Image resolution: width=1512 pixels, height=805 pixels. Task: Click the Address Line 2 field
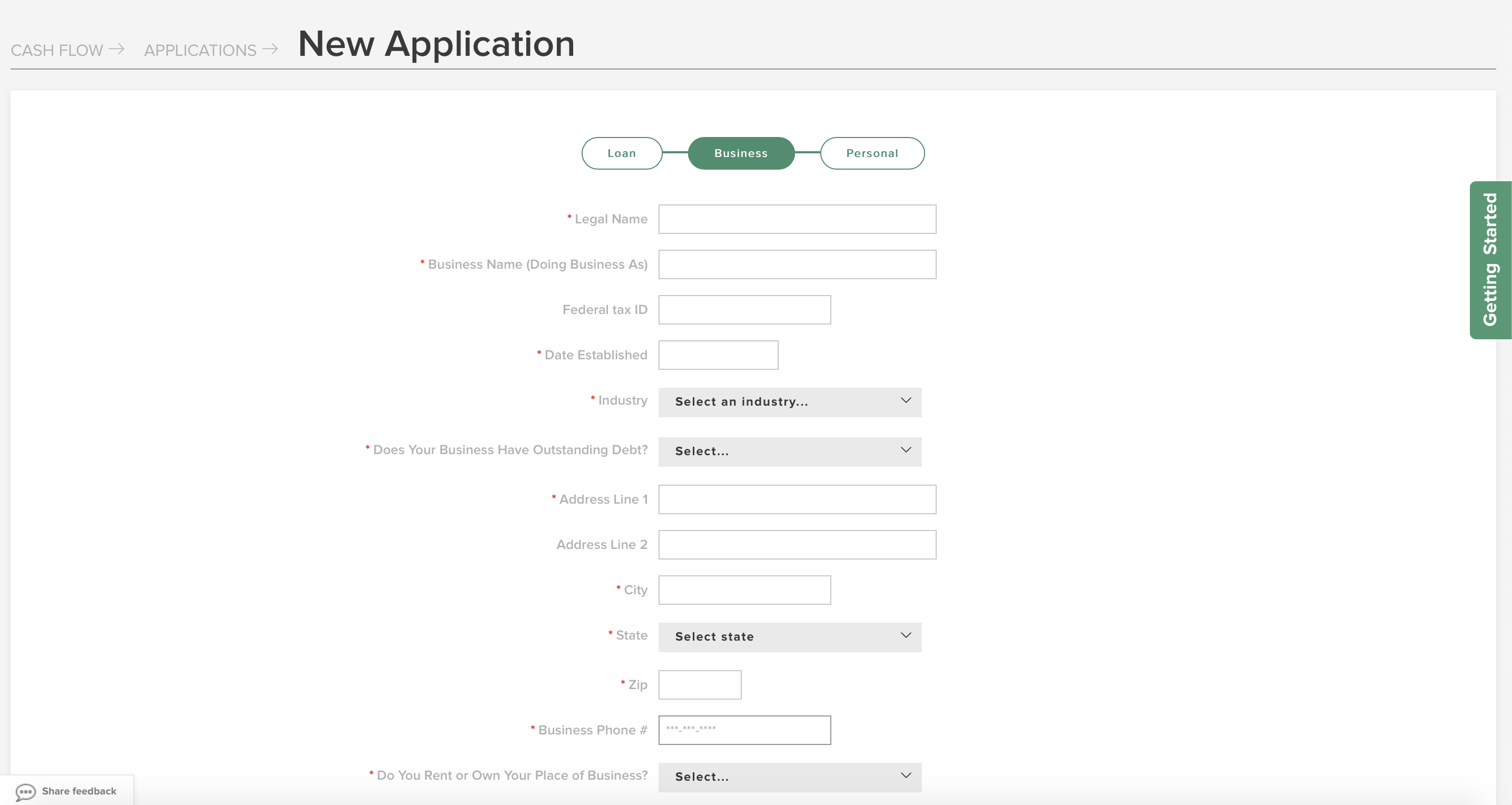[797, 544]
